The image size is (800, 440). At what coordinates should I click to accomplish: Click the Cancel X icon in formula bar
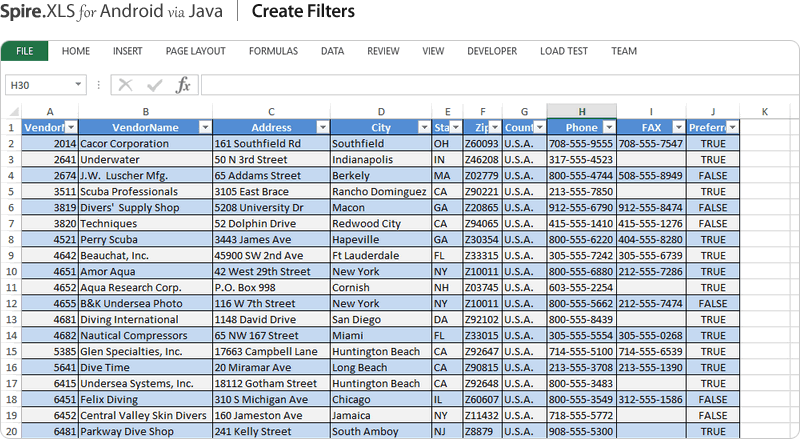click(x=125, y=86)
